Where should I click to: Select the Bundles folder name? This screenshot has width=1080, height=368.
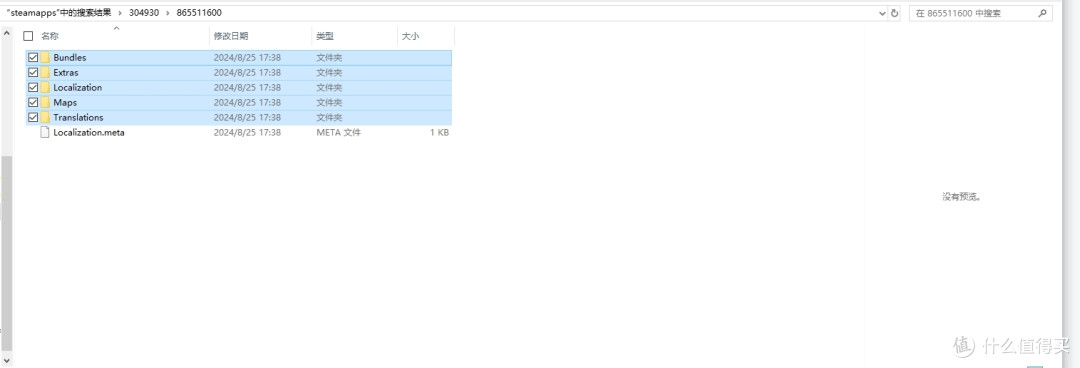70,57
